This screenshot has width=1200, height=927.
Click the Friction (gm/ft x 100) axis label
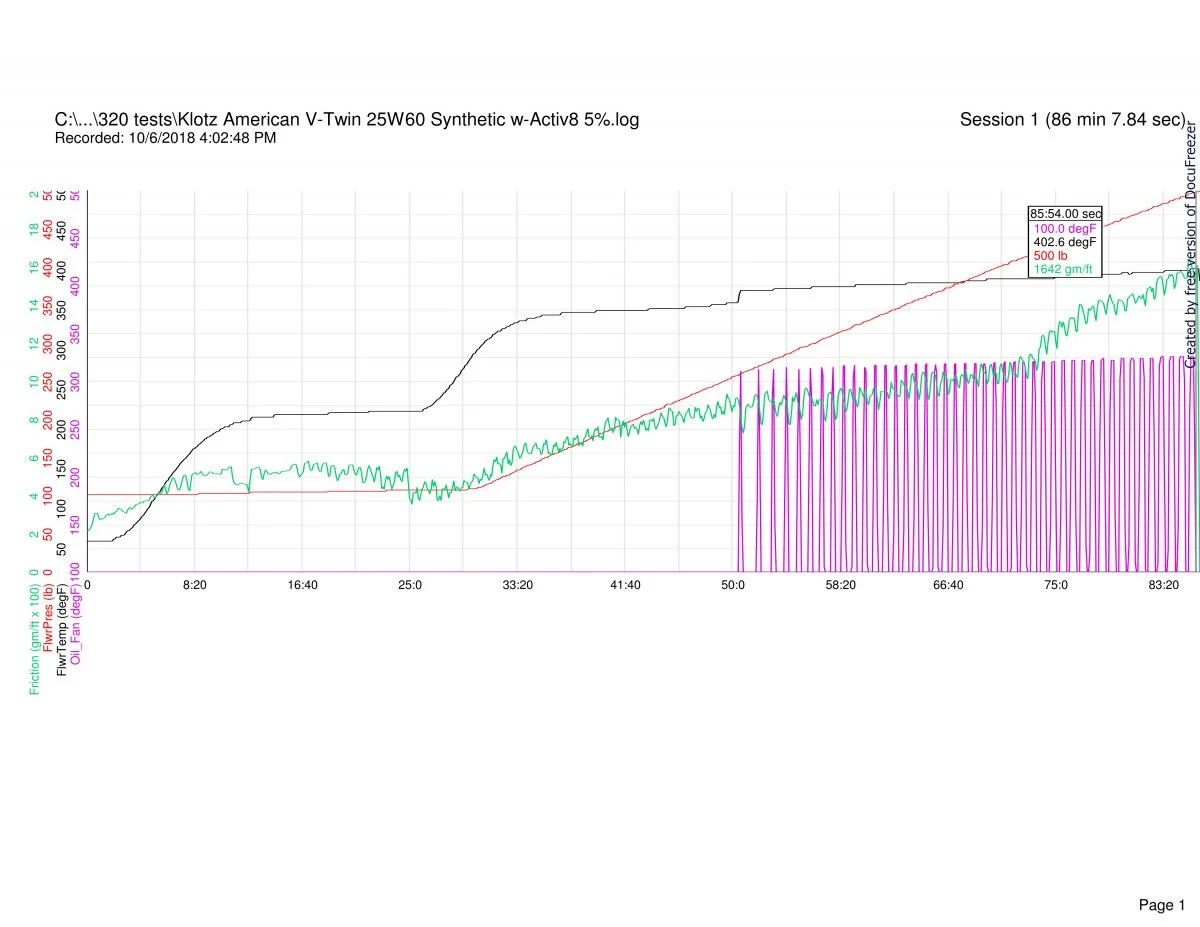36,640
